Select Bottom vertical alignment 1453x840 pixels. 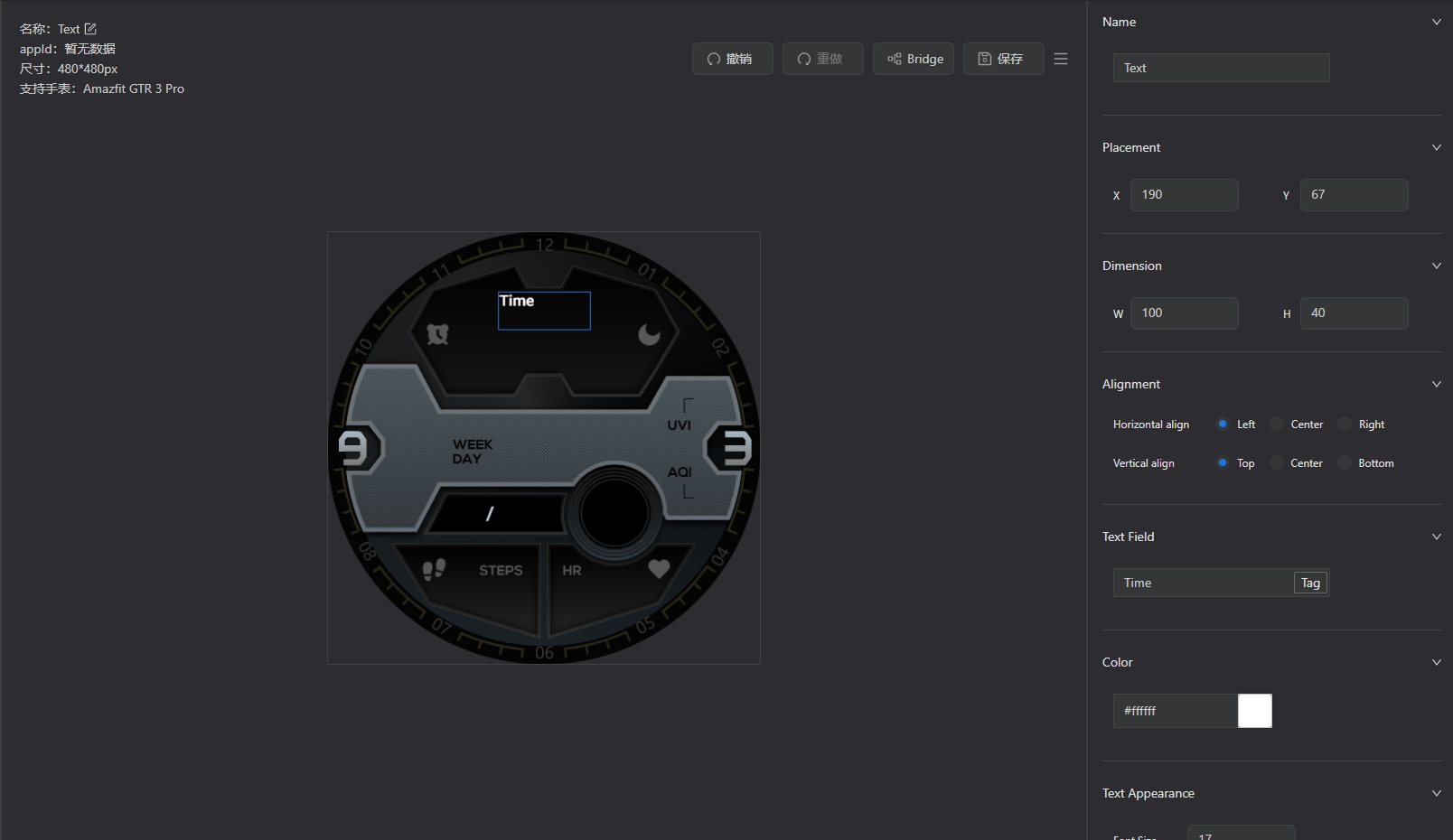pyautogui.click(x=1345, y=463)
